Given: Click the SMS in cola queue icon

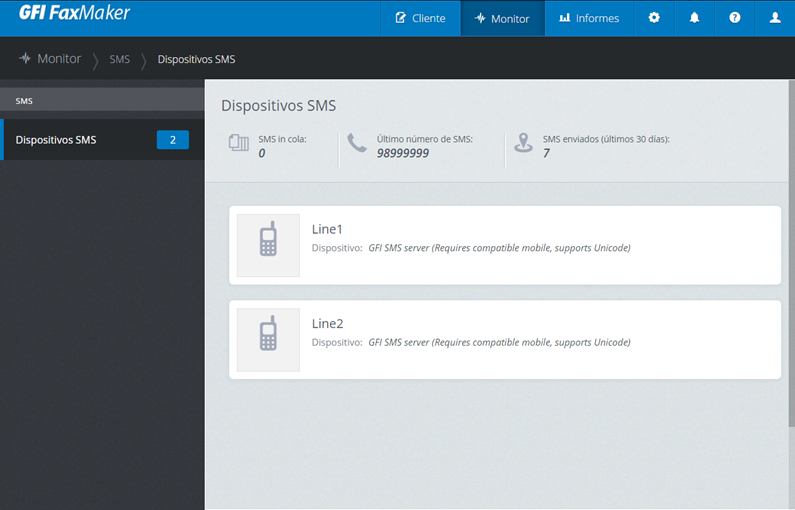Looking at the screenshot, I should point(238,143).
